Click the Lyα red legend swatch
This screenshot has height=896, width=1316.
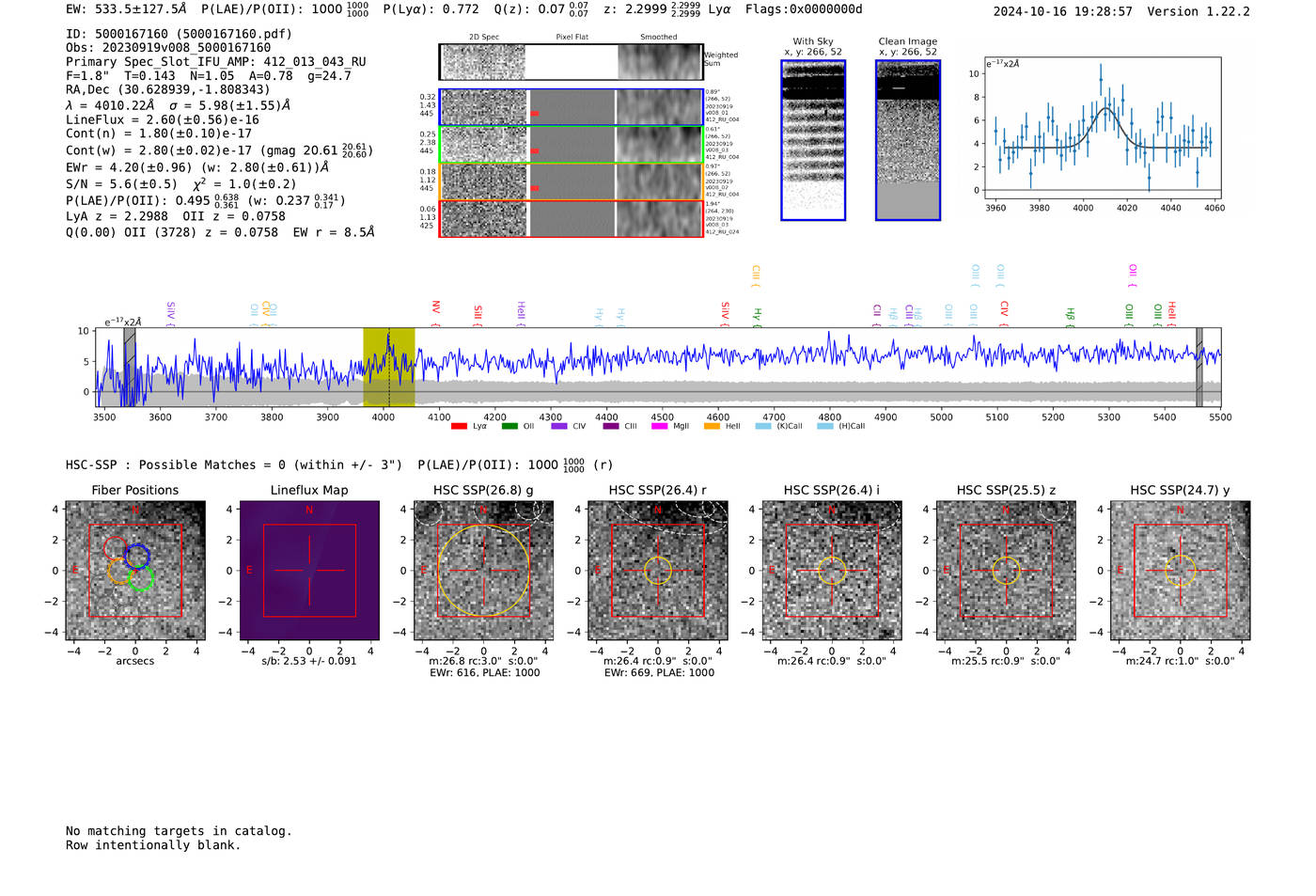[x=459, y=427]
